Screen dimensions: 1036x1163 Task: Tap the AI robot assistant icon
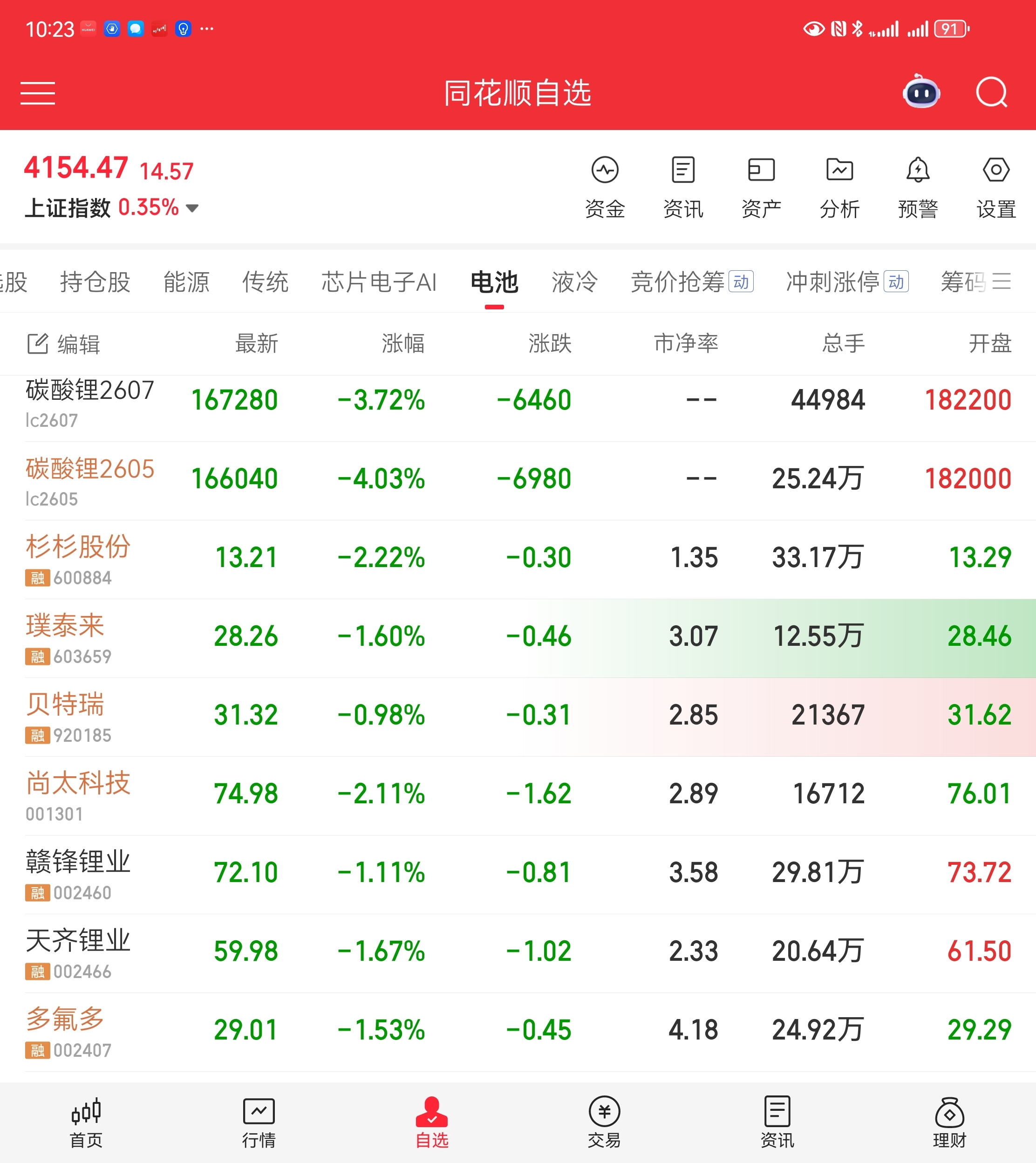pyautogui.click(x=921, y=92)
